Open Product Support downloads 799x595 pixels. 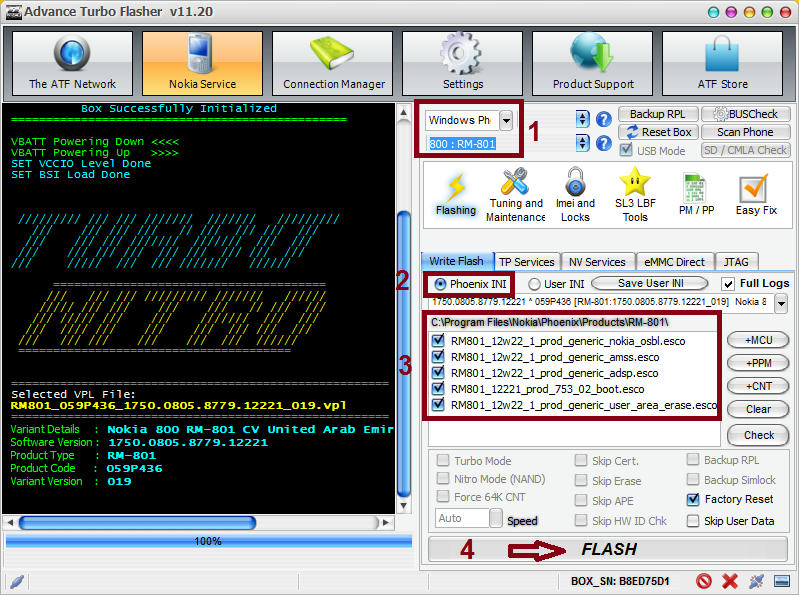click(x=593, y=63)
